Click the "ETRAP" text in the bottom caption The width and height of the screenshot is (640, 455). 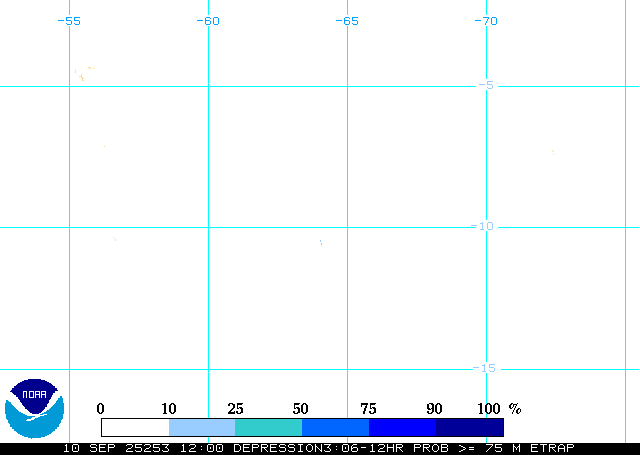pyautogui.click(x=552, y=448)
